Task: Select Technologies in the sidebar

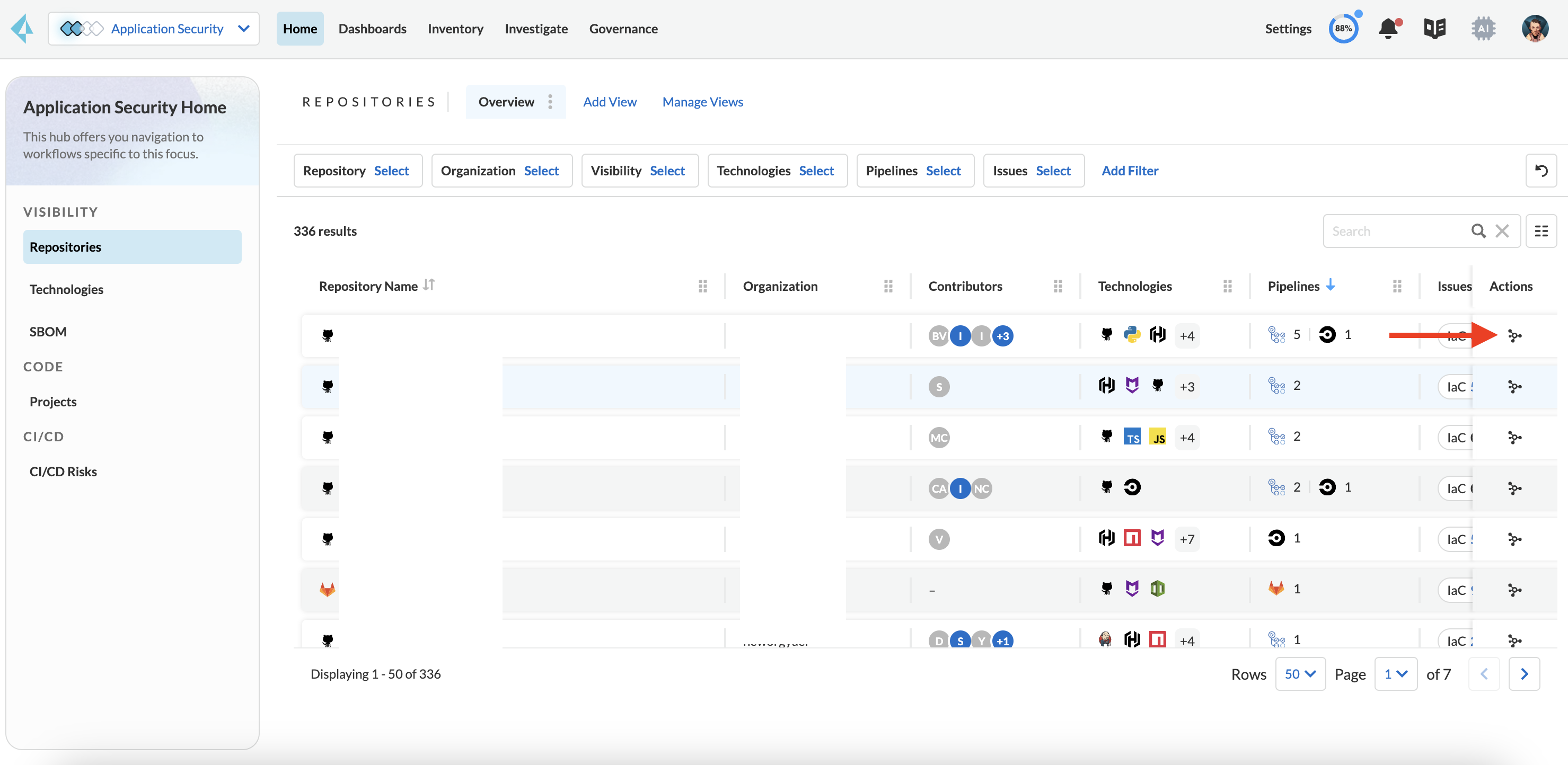Action: point(66,289)
